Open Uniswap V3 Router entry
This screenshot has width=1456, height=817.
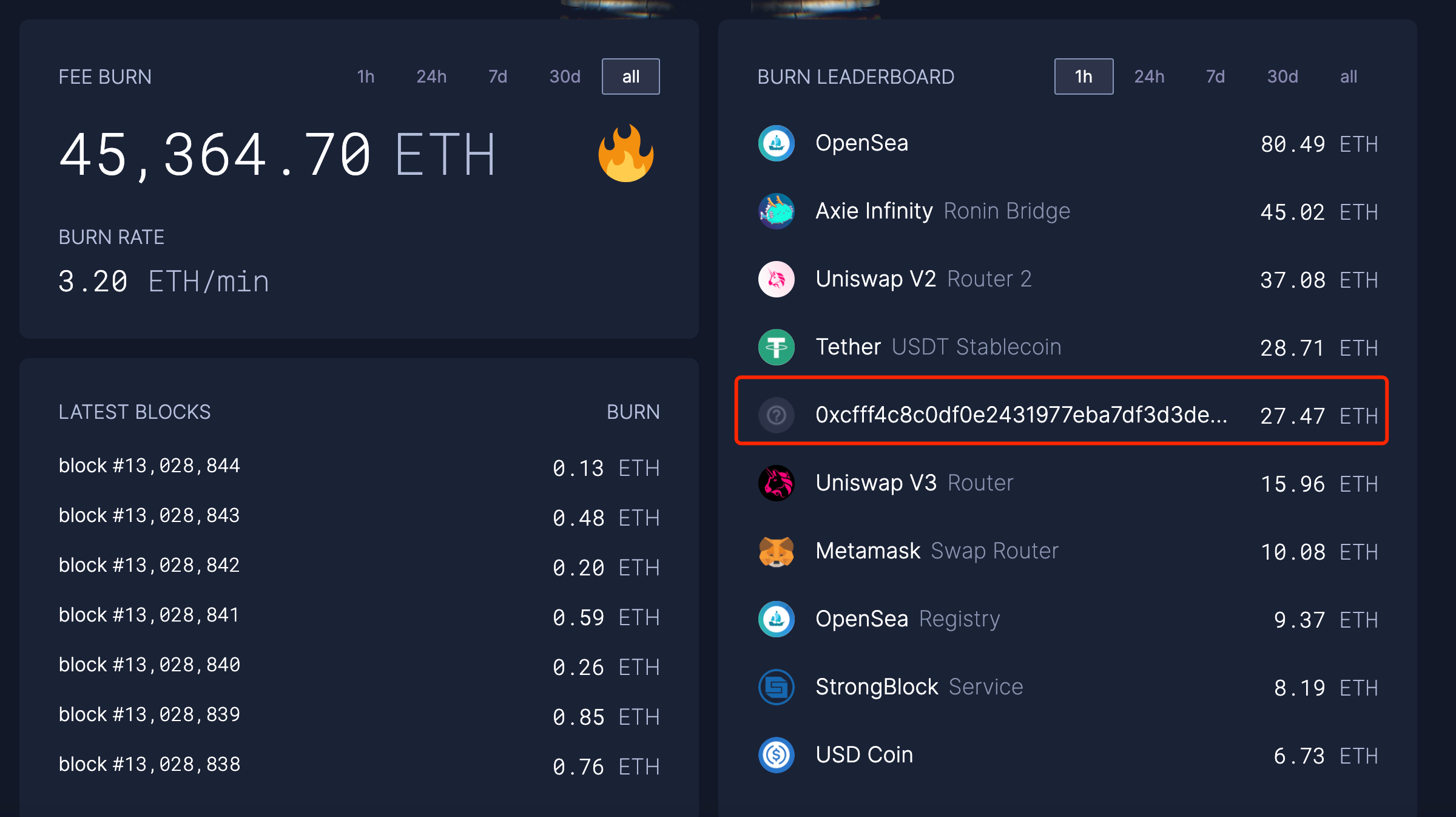pos(914,483)
